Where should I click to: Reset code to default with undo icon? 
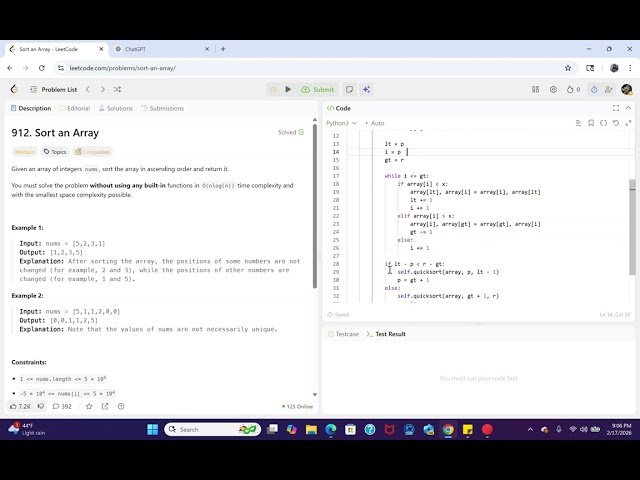(x=616, y=123)
